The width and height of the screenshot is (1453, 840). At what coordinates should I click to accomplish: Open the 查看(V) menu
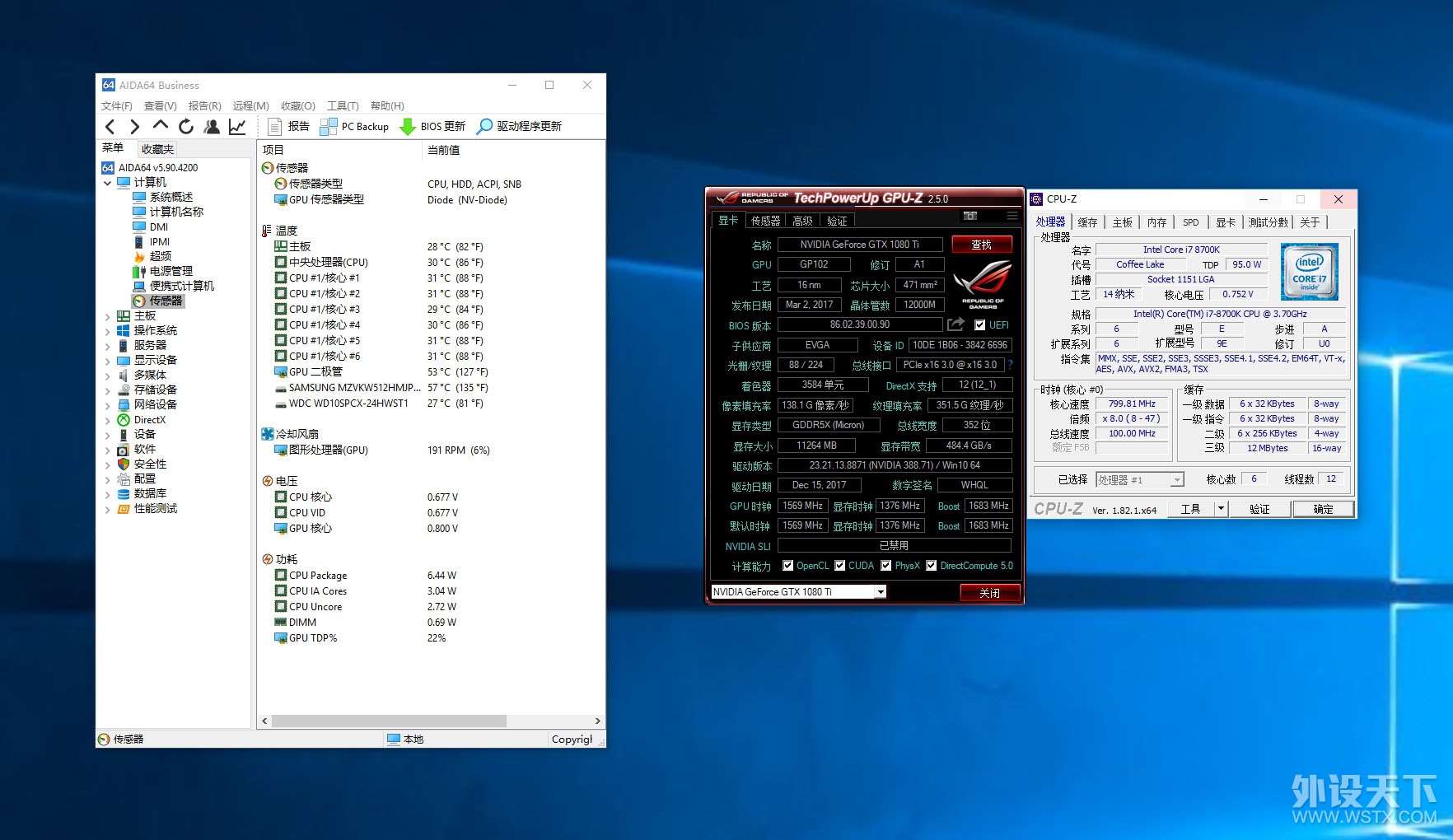(160, 106)
